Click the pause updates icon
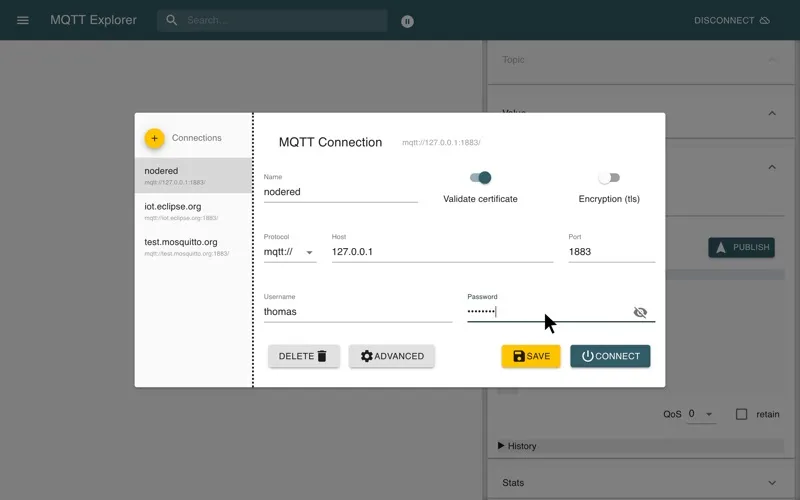This screenshot has height=500, width=800. tap(407, 21)
